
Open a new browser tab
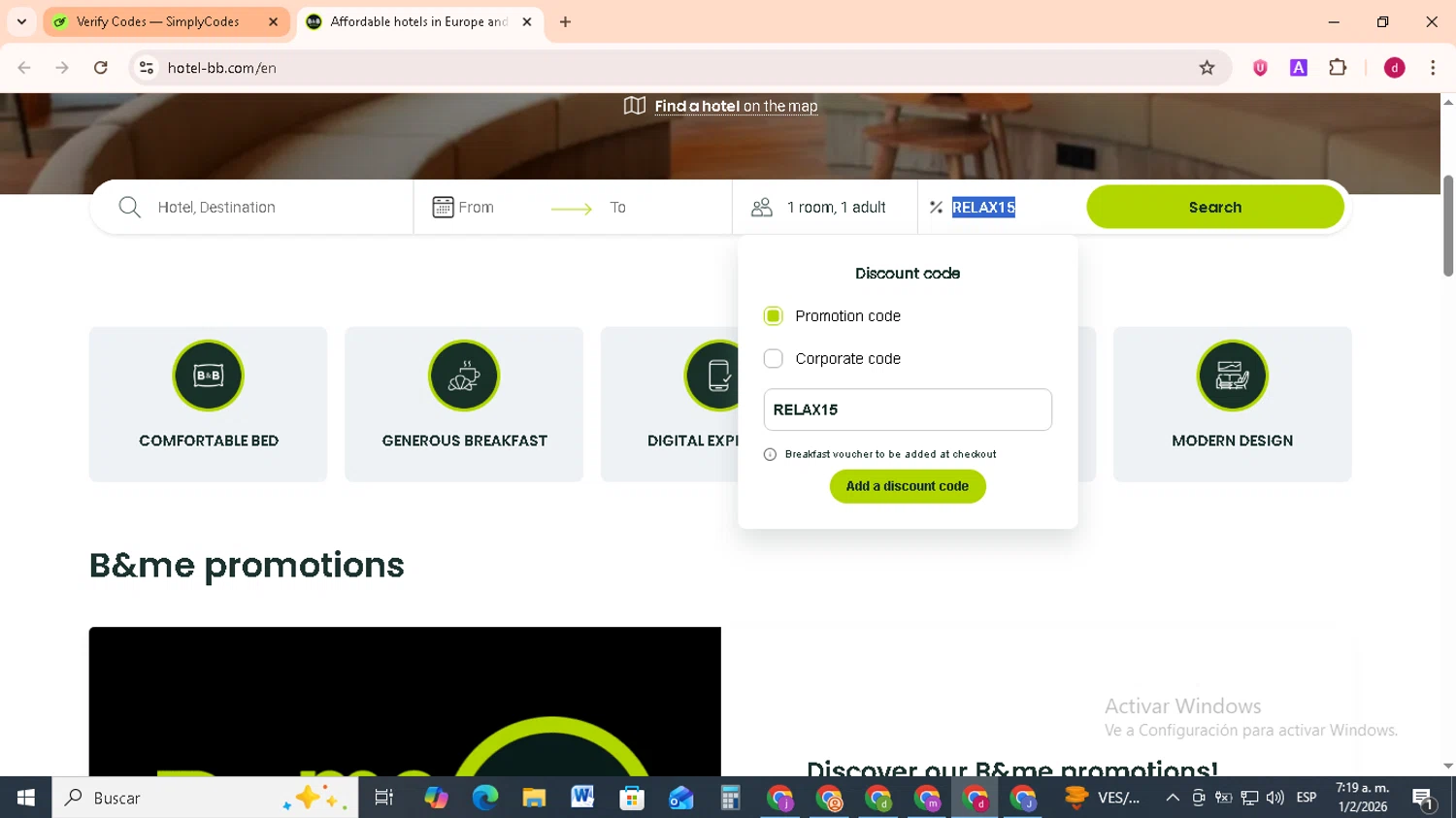pyautogui.click(x=565, y=21)
